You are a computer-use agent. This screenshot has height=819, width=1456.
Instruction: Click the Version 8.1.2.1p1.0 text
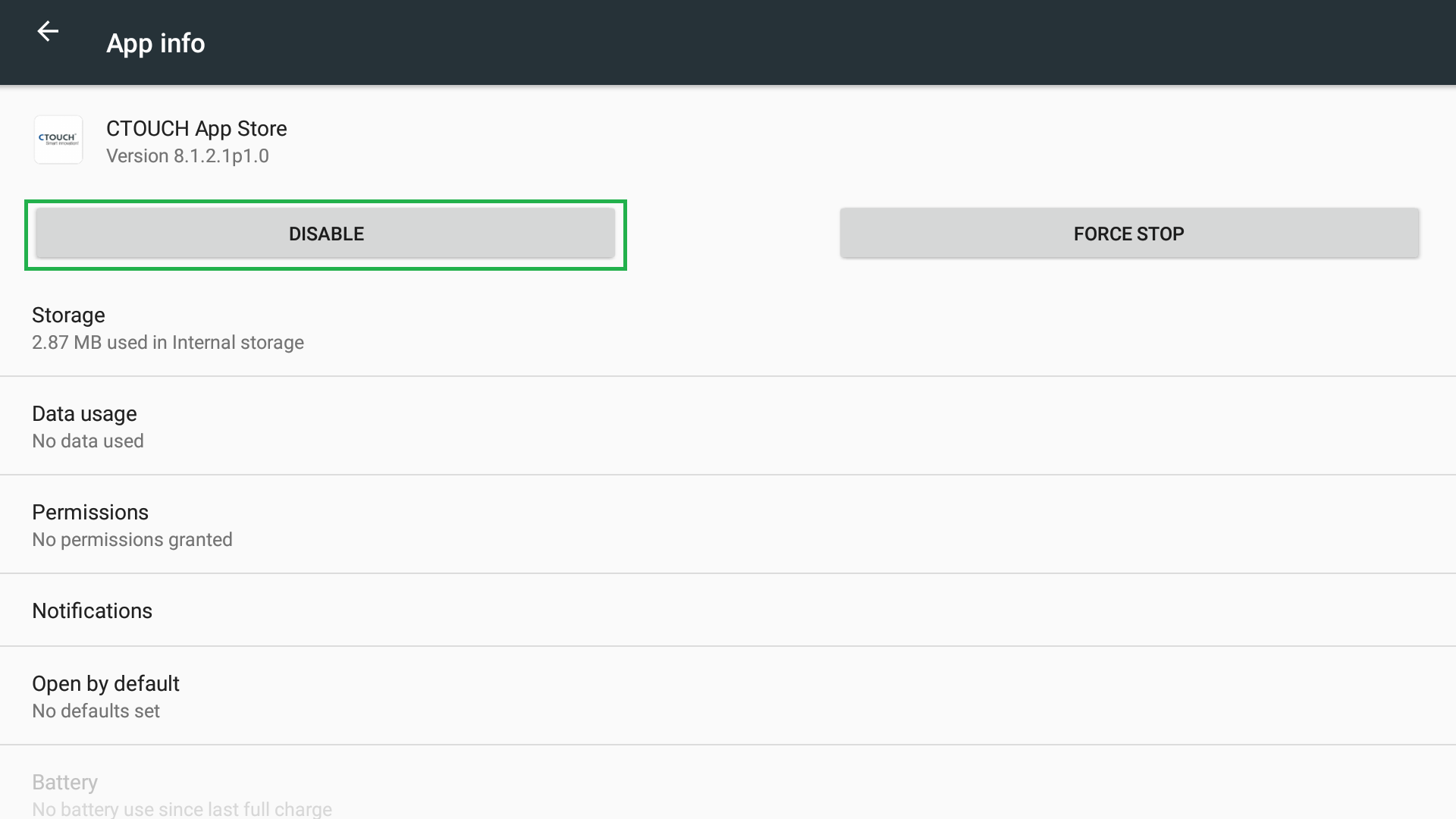187,156
